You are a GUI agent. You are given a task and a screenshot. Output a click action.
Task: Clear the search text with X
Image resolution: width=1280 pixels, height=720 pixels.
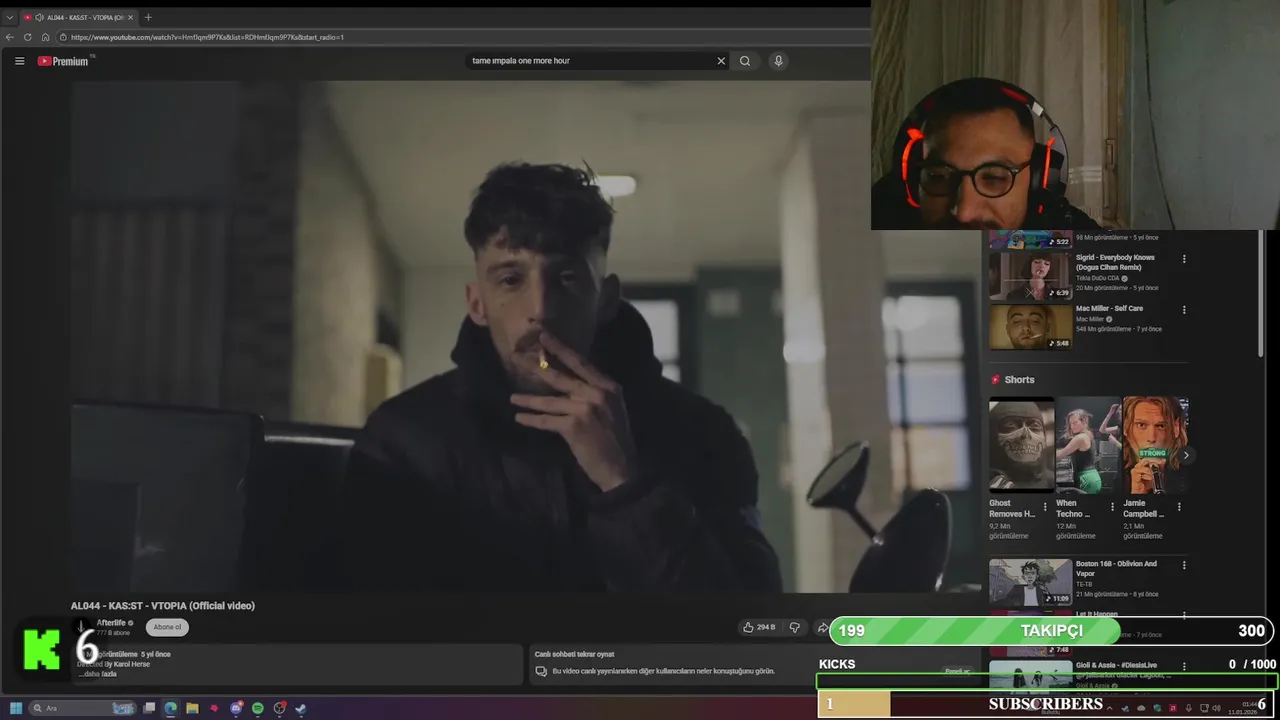pos(721,61)
